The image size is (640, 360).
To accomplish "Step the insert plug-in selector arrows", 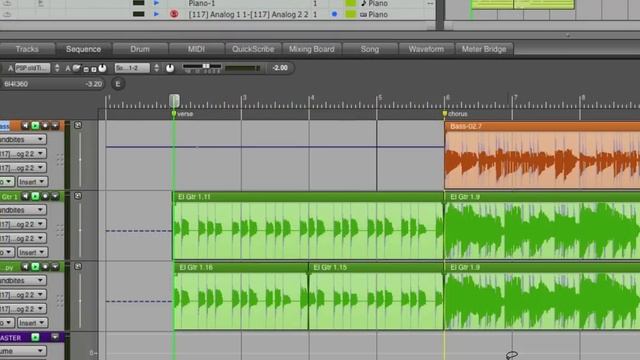I will [x=57, y=68].
